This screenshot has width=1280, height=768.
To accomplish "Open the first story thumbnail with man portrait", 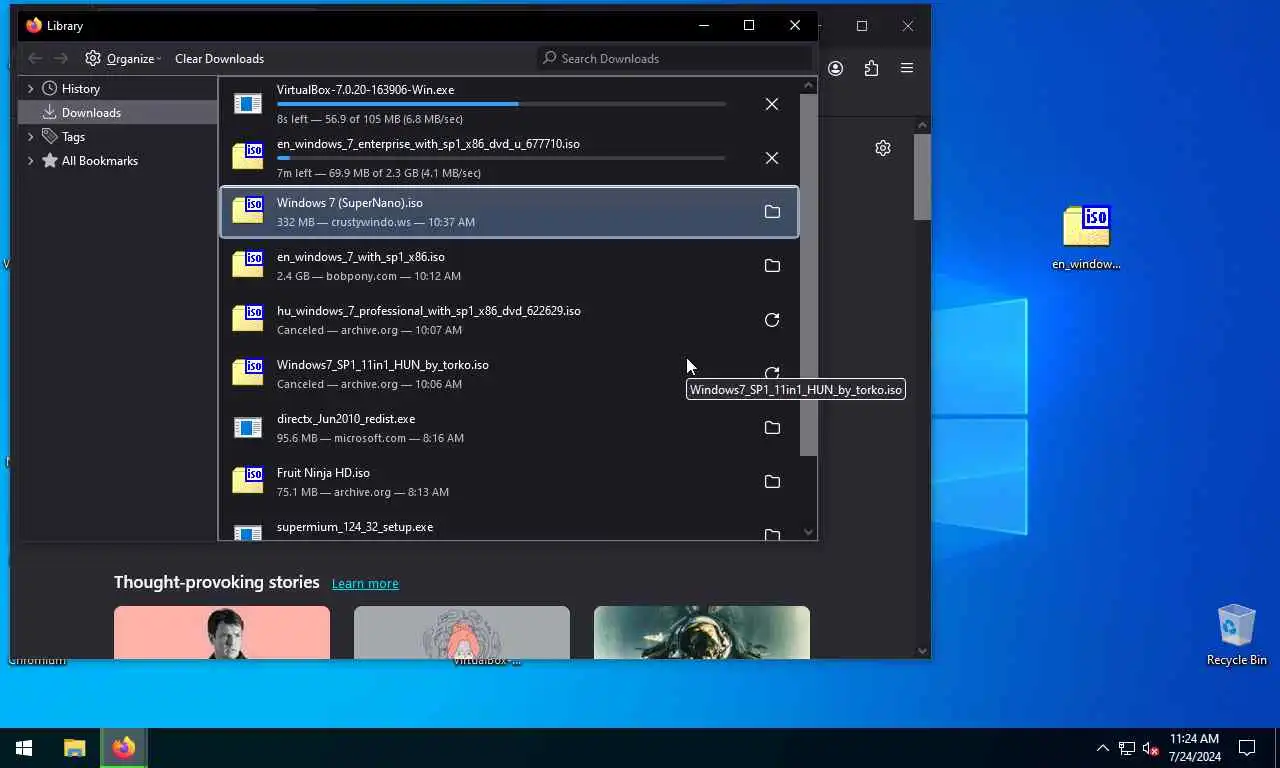I will [222, 632].
